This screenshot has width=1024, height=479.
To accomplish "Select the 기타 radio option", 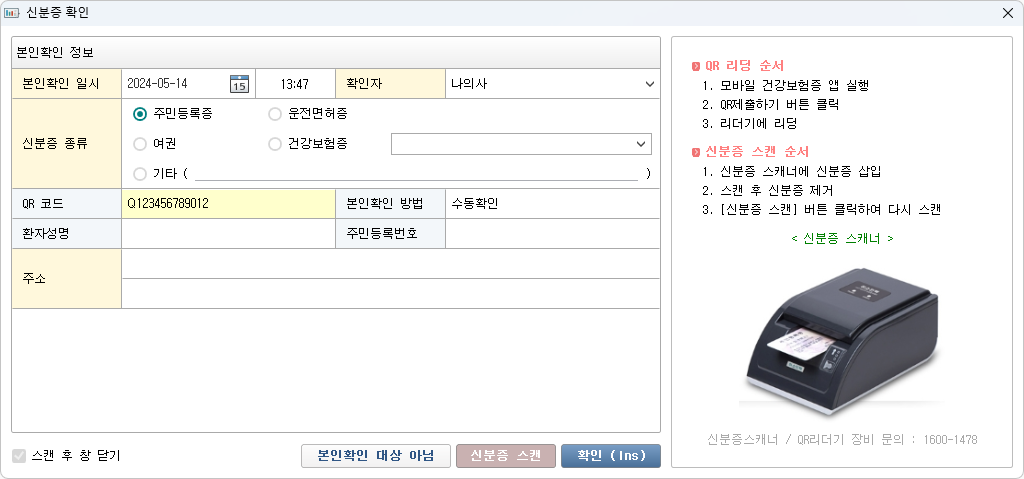I will (140, 174).
